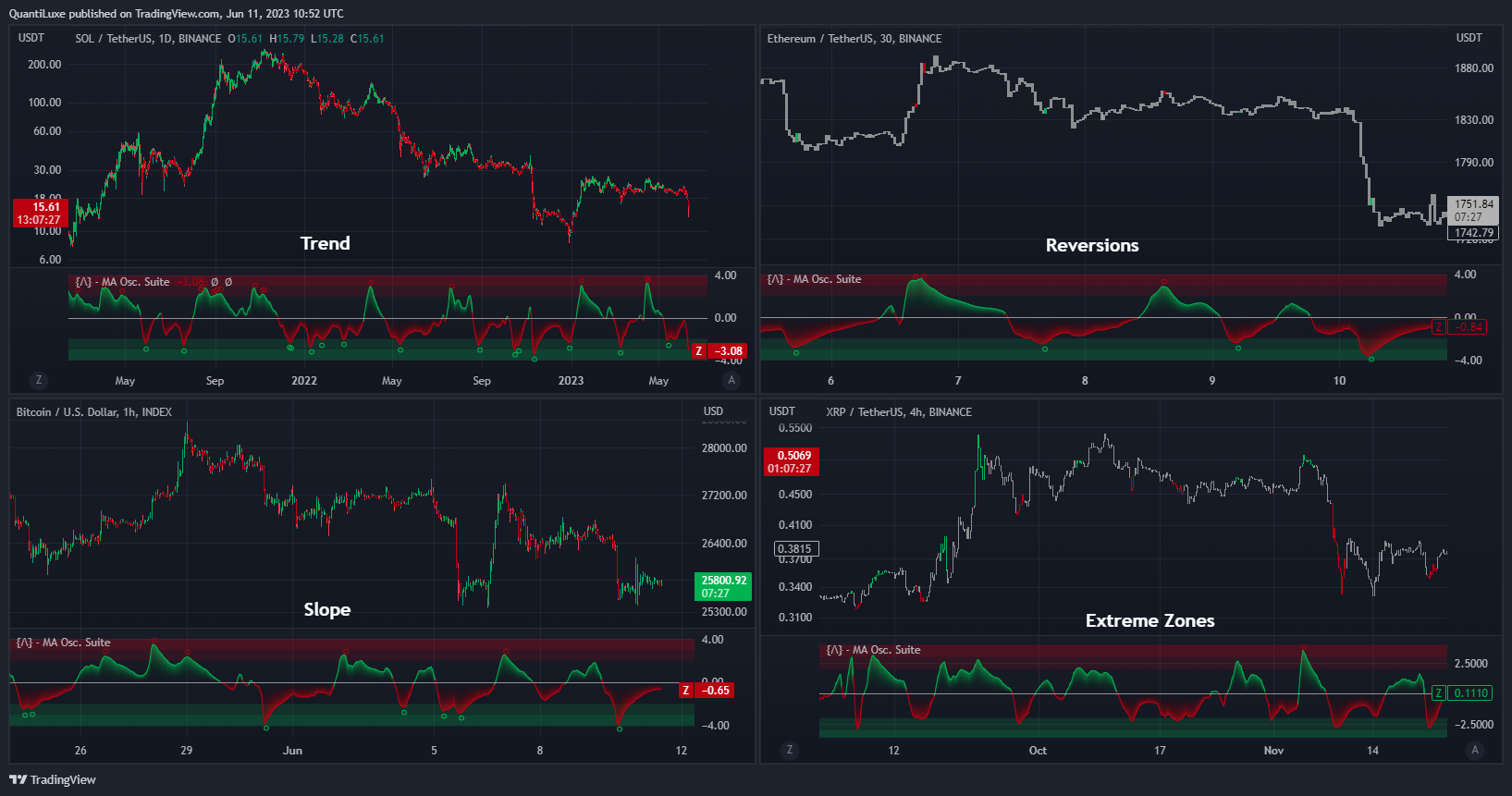Viewport: 1512px width, 796px height.
Task: Click the Jun time axis label on Bitcoin chart
Action: pos(292,751)
